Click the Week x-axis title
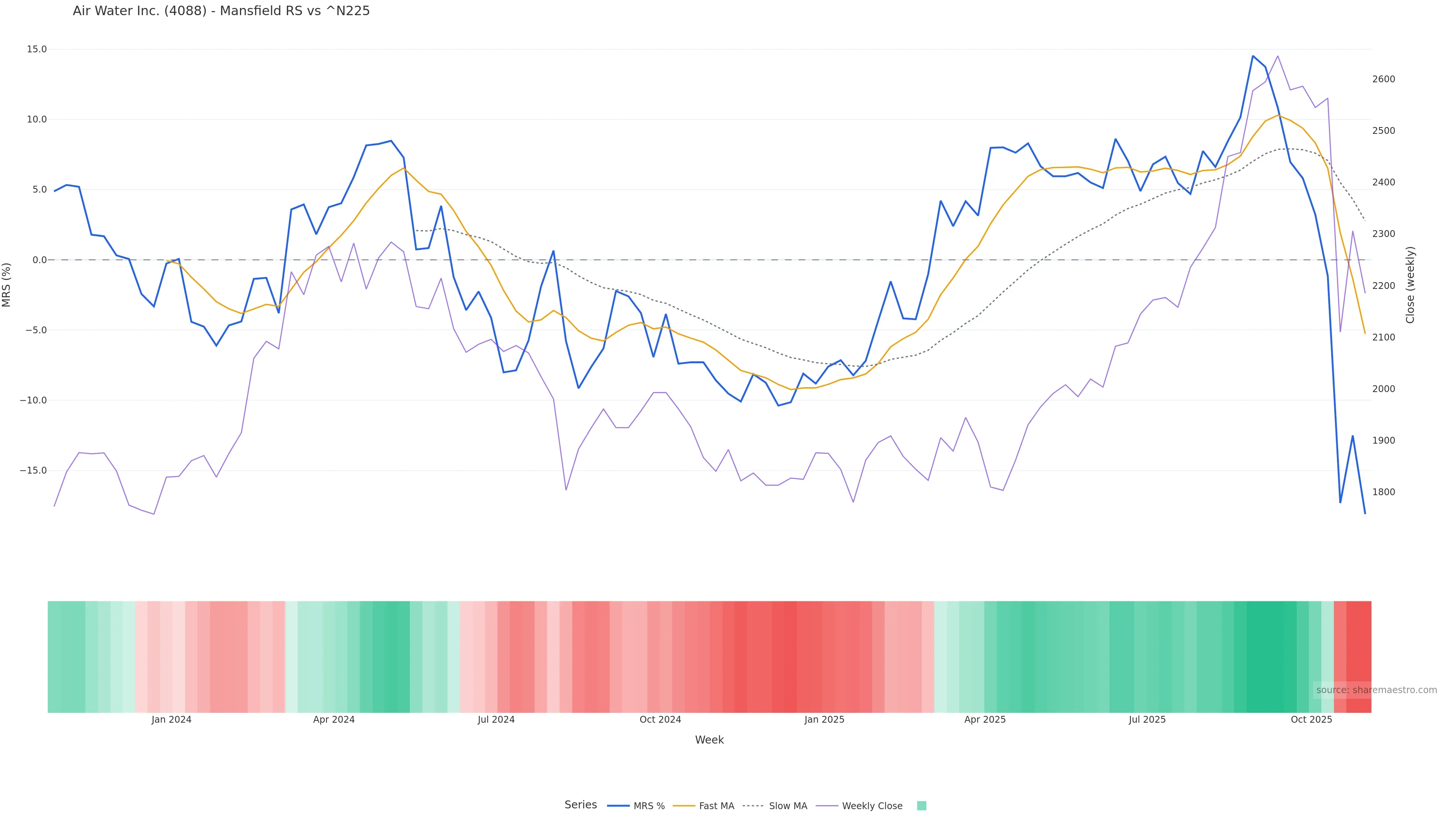Viewport: 1456px width, 819px height. [x=709, y=740]
